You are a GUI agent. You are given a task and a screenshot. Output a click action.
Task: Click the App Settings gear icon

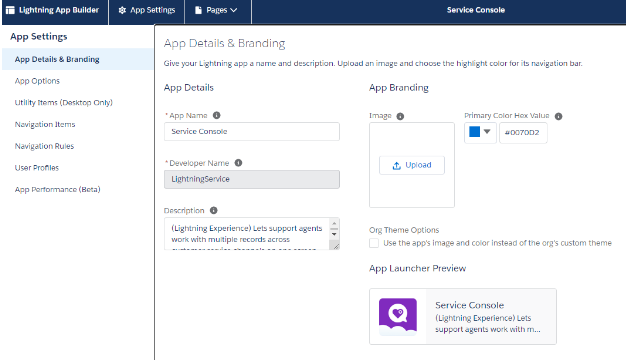pos(122,10)
